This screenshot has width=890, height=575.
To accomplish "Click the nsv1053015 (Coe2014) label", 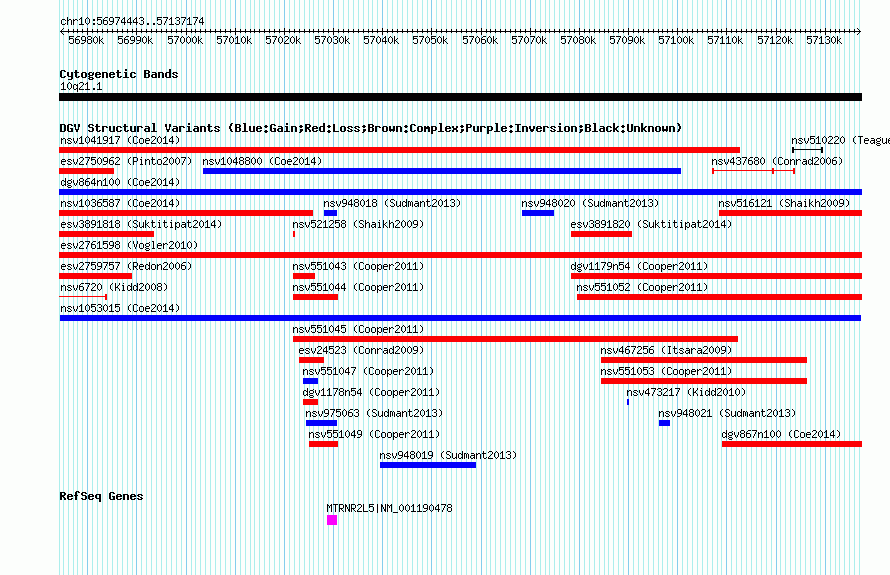I will [120, 308].
